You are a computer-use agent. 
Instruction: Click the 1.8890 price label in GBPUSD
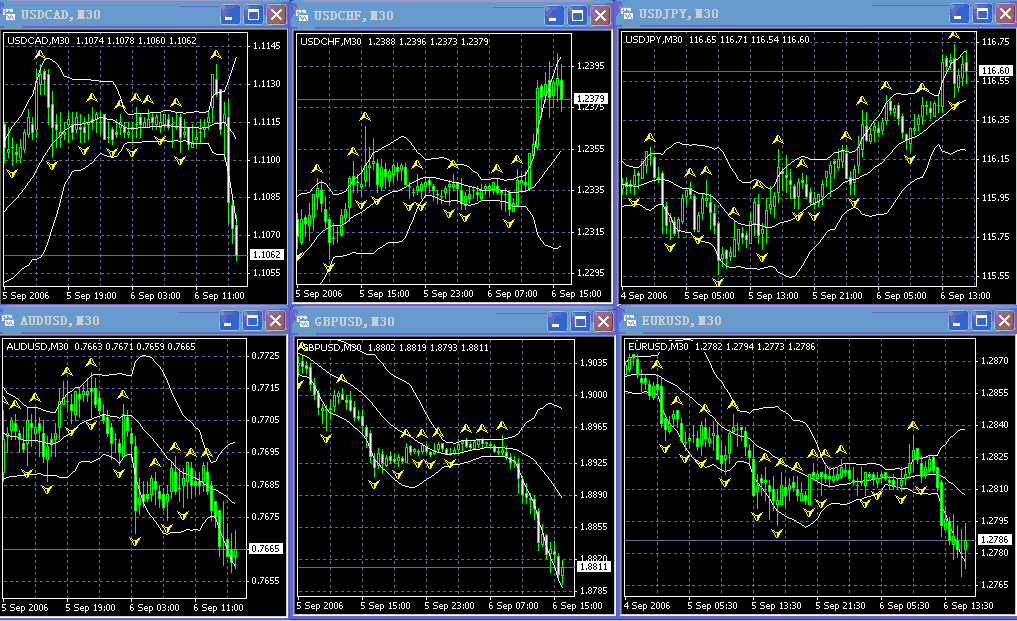click(x=593, y=494)
